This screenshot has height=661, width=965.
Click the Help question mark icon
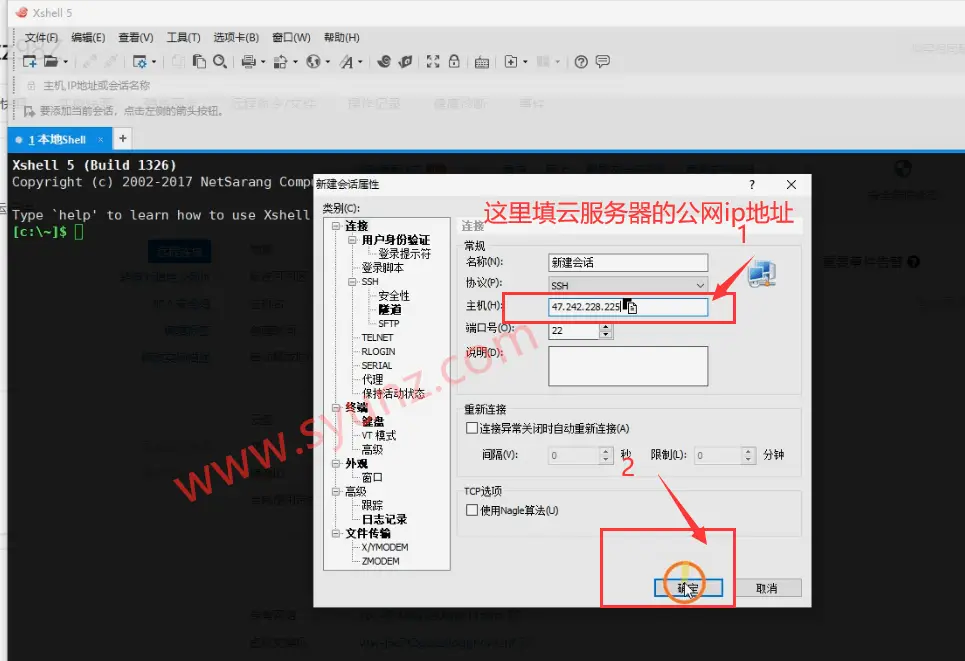point(579,61)
